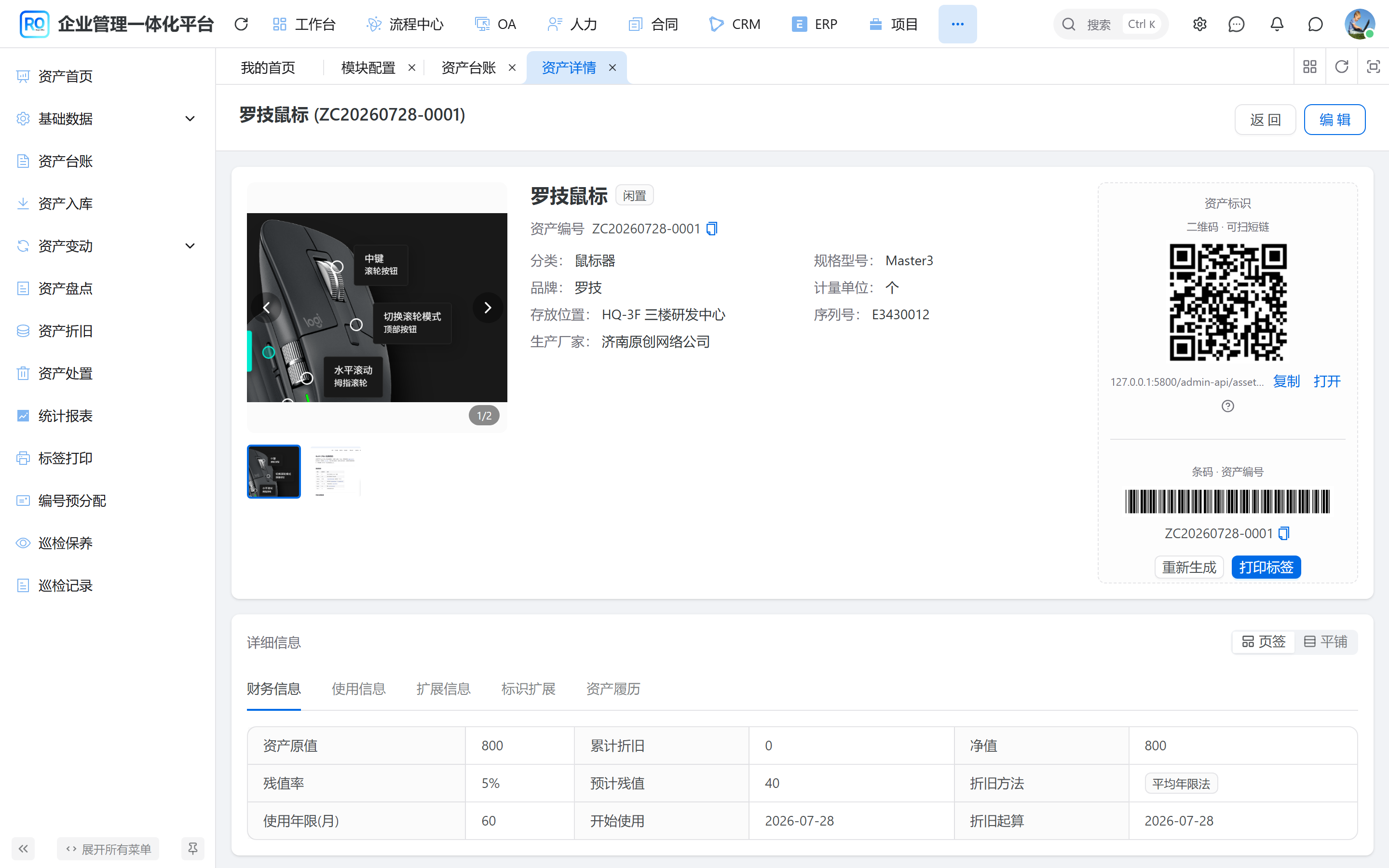
Task: Click 复制 link beside QR URL
Action: click(1286, 381)
